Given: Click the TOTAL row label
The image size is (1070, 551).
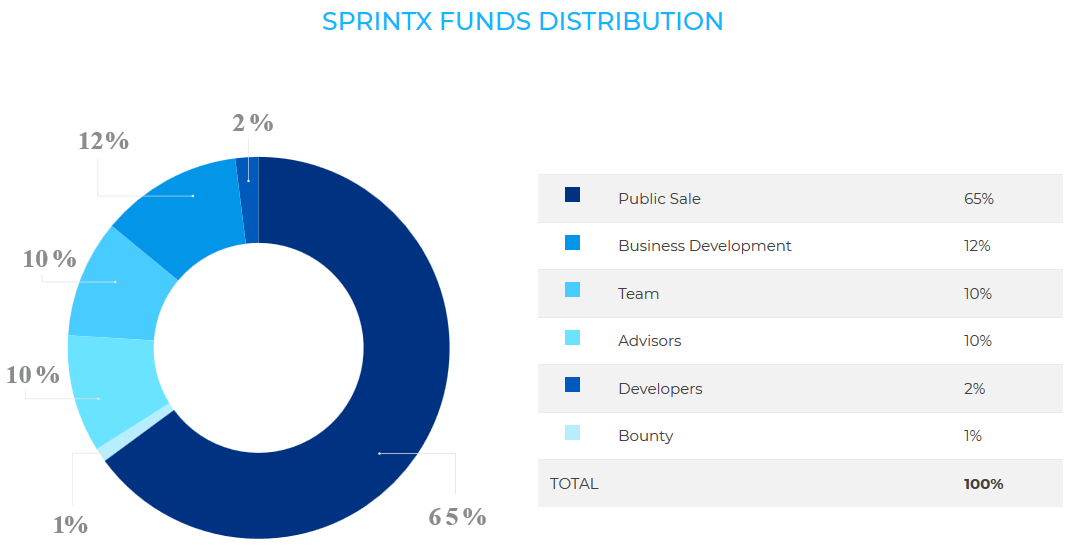Looking at the screenshot, I should click(574, 484).
